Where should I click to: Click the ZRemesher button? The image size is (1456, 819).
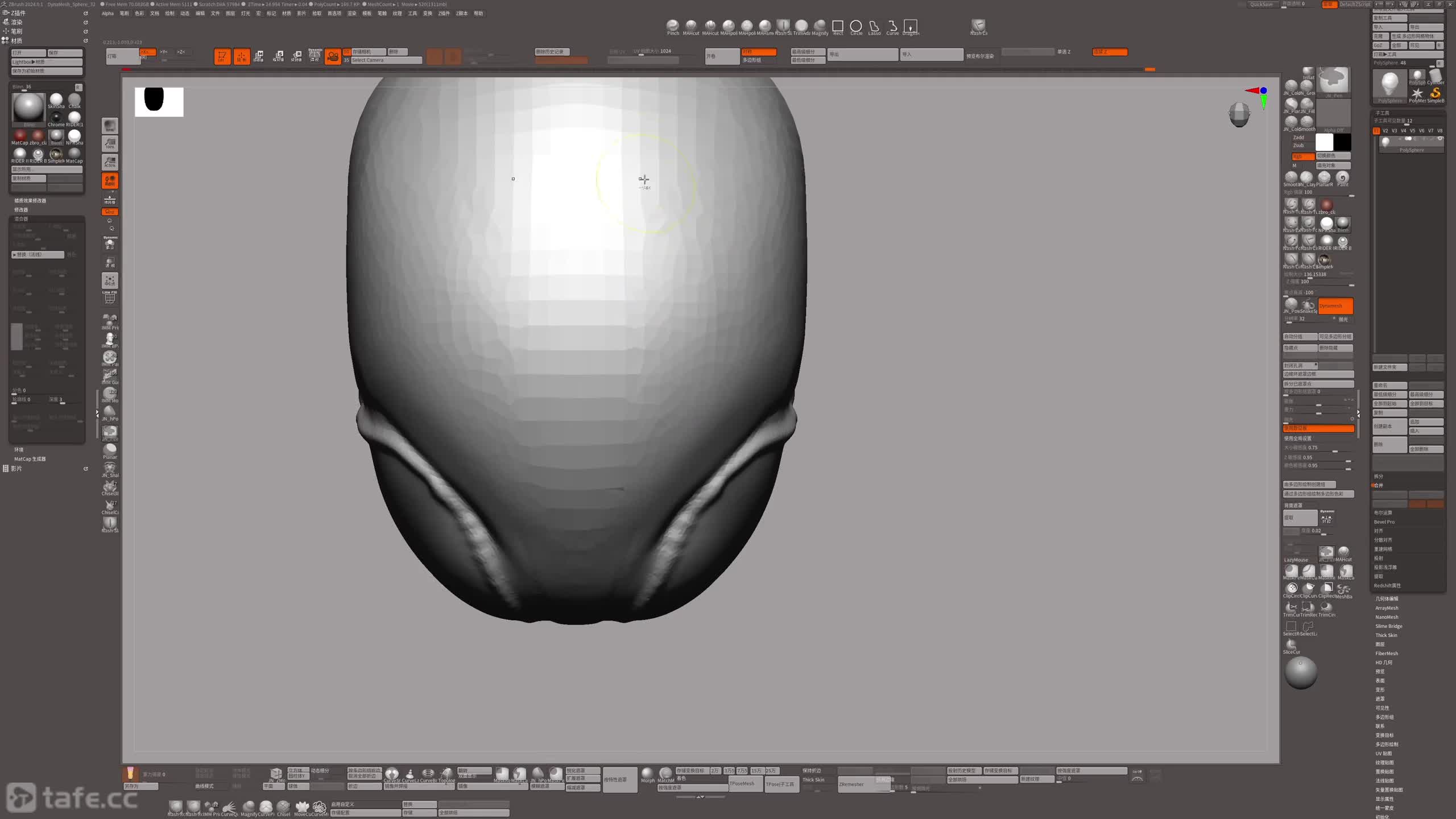(x=851, y=784)
